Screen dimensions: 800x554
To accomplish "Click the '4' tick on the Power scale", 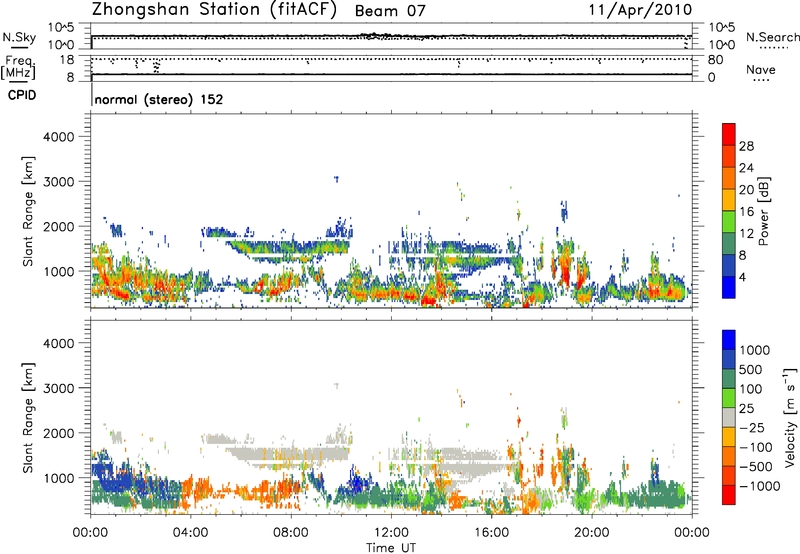I will tap(743, 278).
